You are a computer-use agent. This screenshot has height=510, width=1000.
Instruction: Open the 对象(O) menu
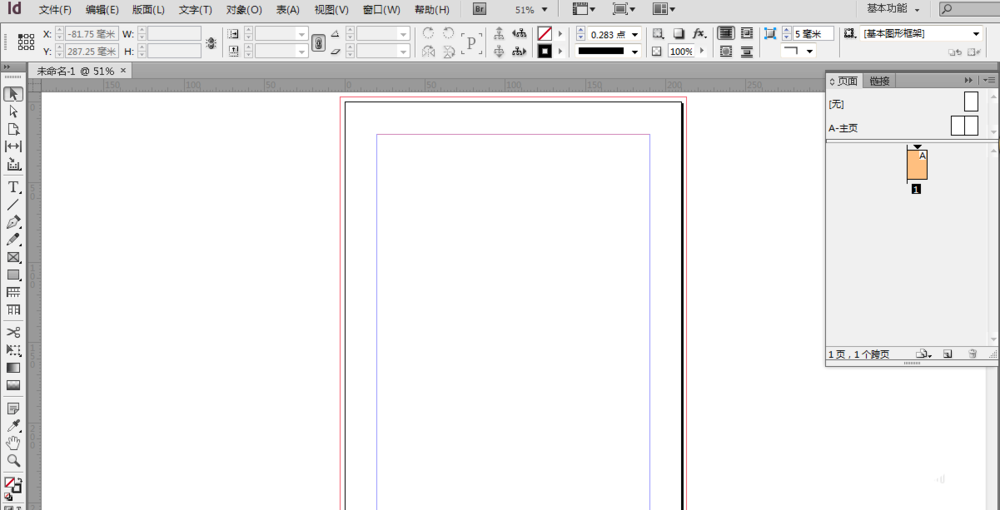(x=244, y=10)
